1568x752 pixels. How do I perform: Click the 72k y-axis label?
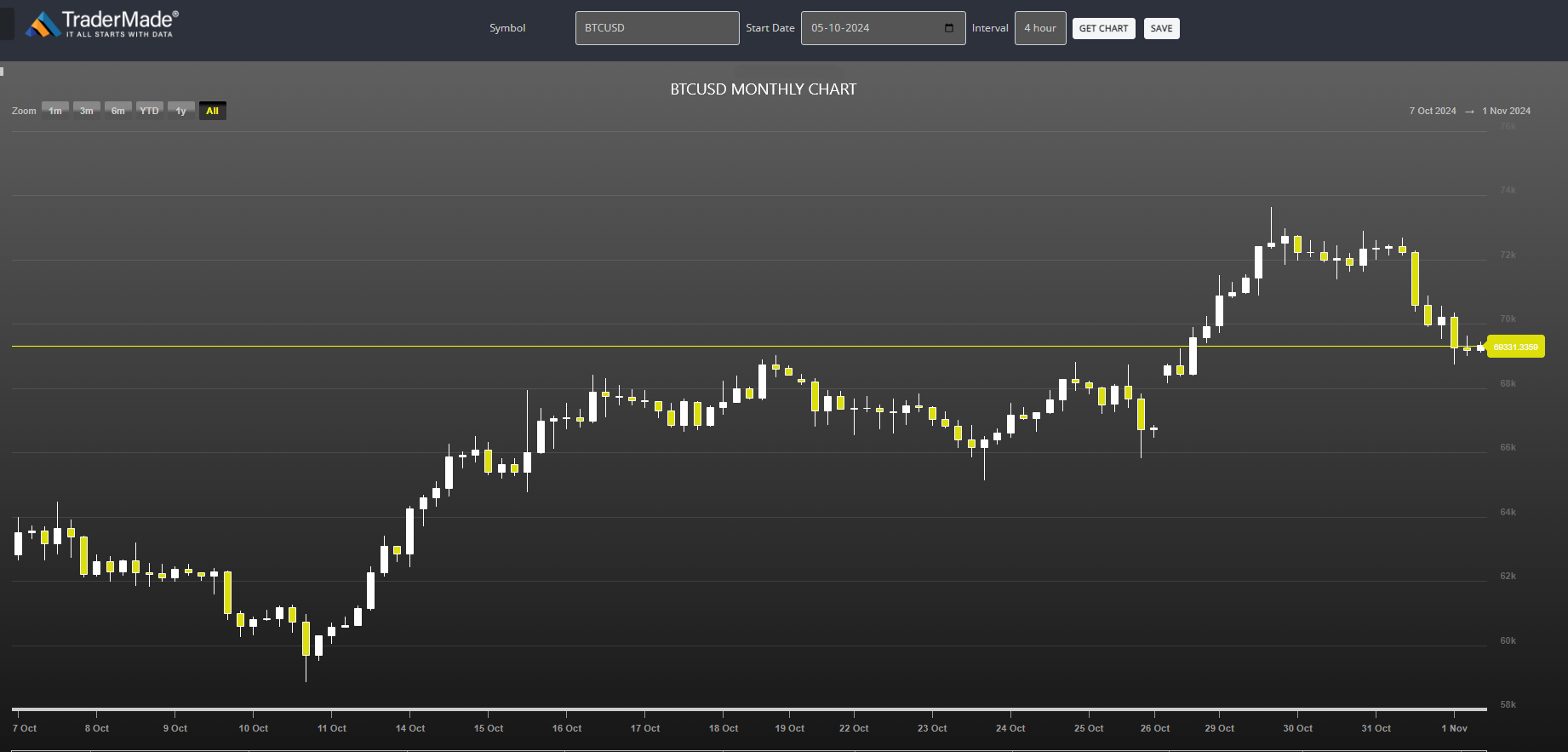(x=1508, y=255)
